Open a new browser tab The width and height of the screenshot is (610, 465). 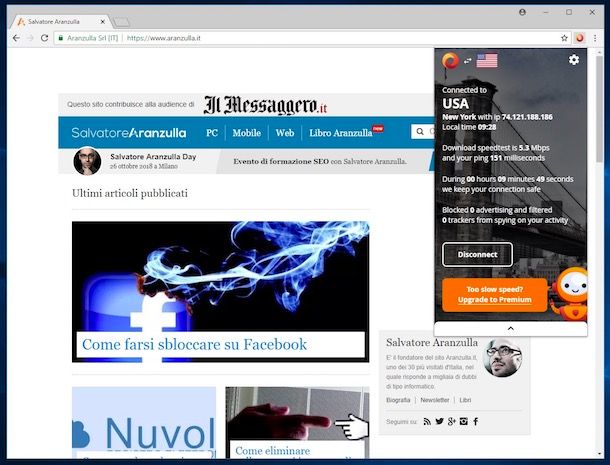click(122, 22)
